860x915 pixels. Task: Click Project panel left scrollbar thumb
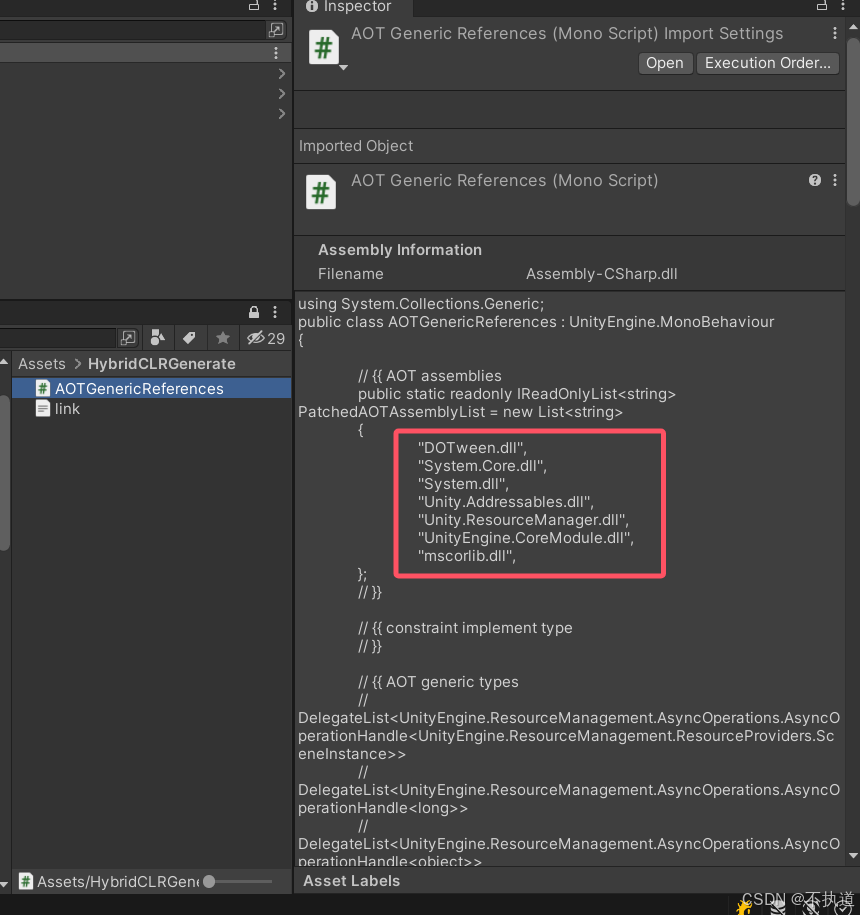pyautogui.click(x=5, y=473)
